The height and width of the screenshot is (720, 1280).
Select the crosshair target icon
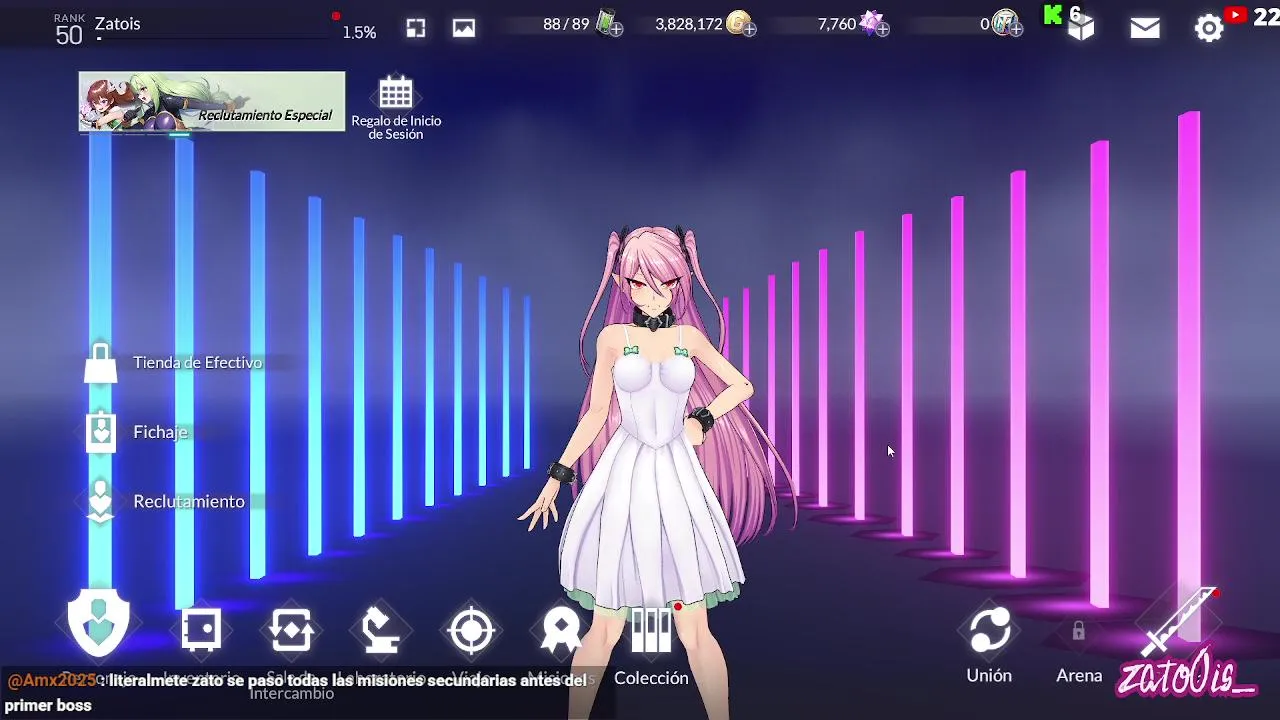[x=471, y=631]
